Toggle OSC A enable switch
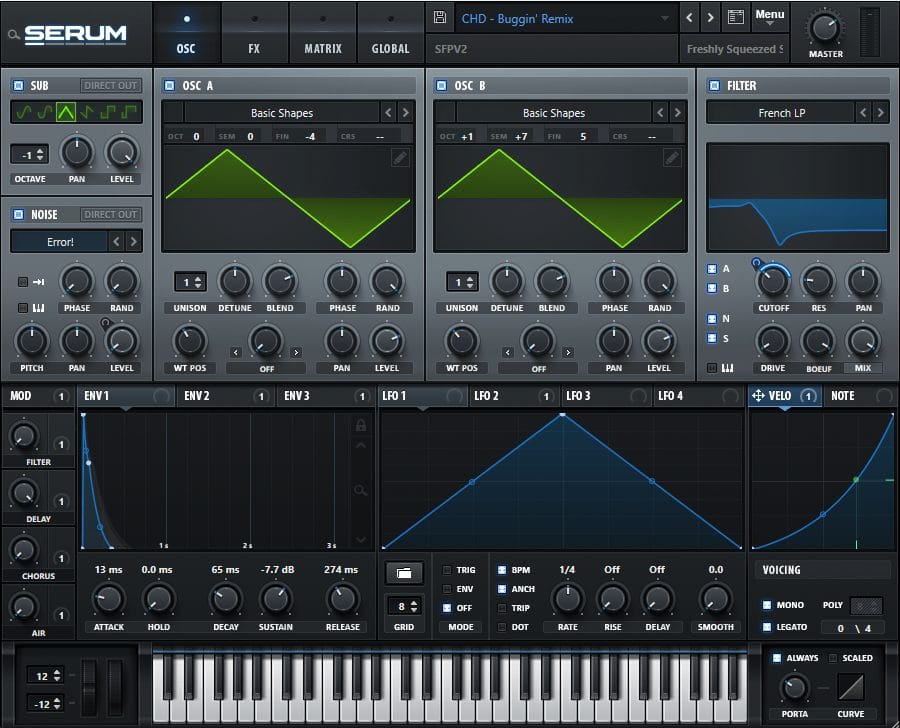The height and width of the screenshot is (728, 900). coord(169,86)
